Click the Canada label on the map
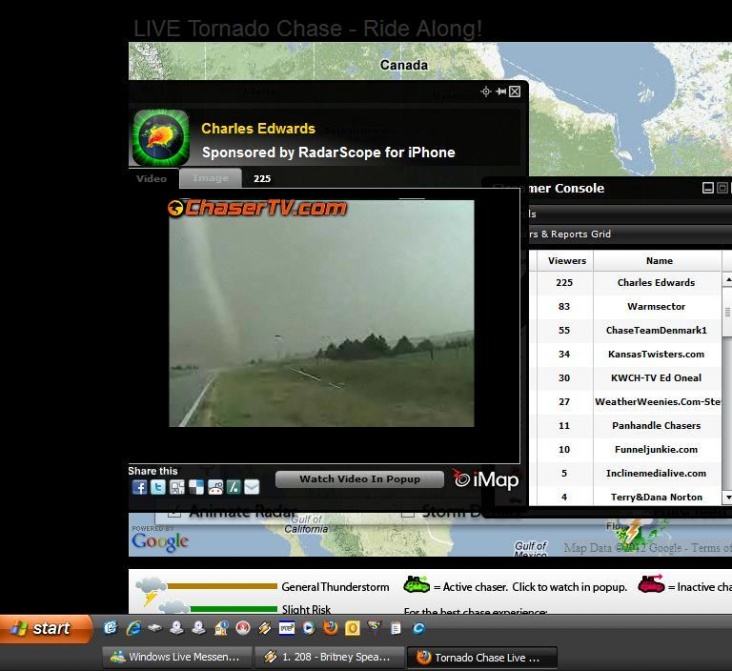732x671 pixels. [404, 65]
